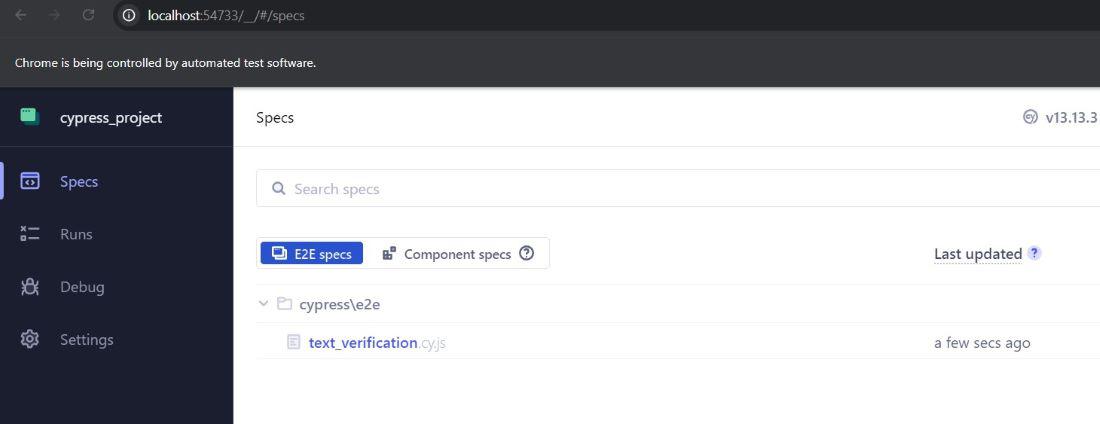This screenshot has height=424, width=1100.
Task: Click the Component specs help question icon
Action: coord(527,253)
